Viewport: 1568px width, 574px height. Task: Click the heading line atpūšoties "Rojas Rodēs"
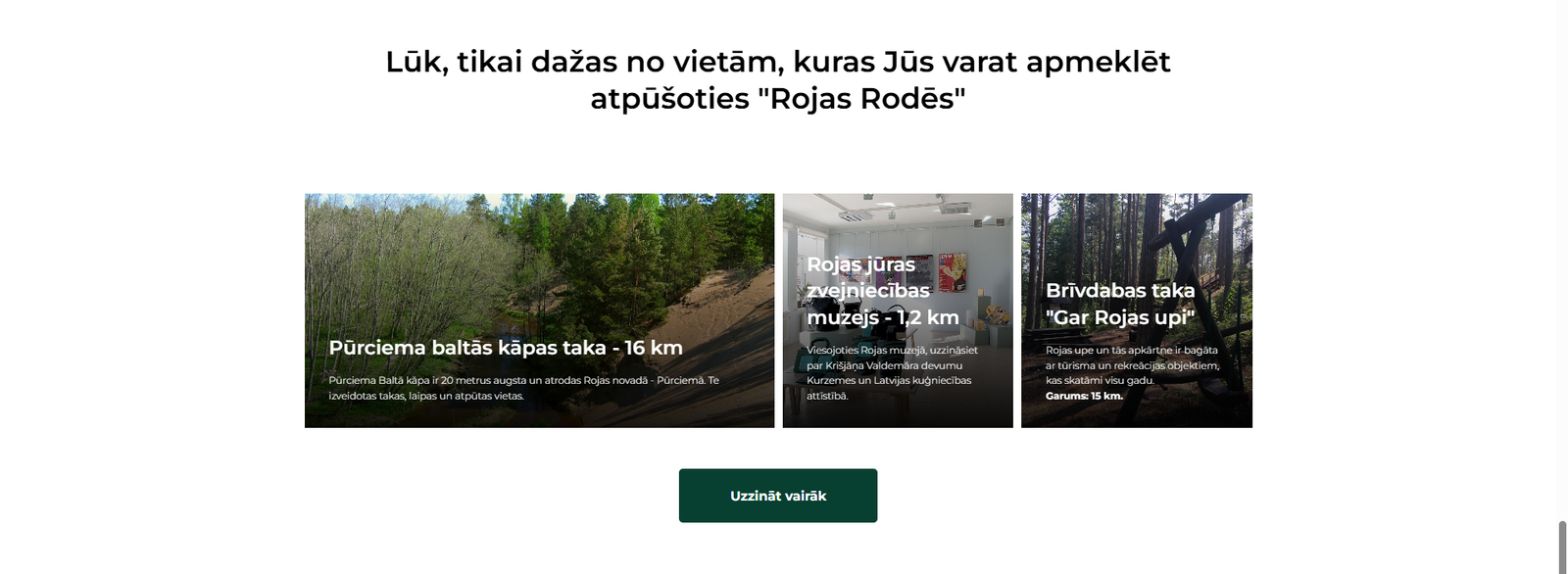778,99
